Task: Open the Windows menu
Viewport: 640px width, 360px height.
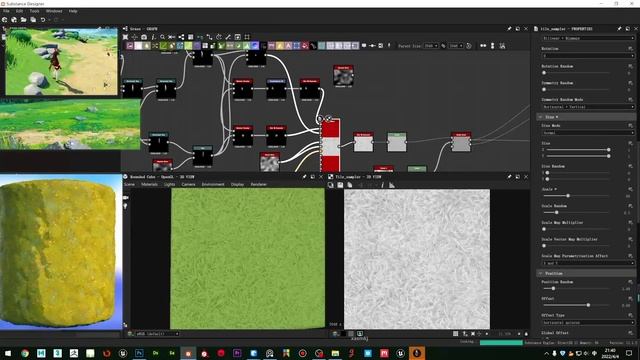Action: [54, 11]
